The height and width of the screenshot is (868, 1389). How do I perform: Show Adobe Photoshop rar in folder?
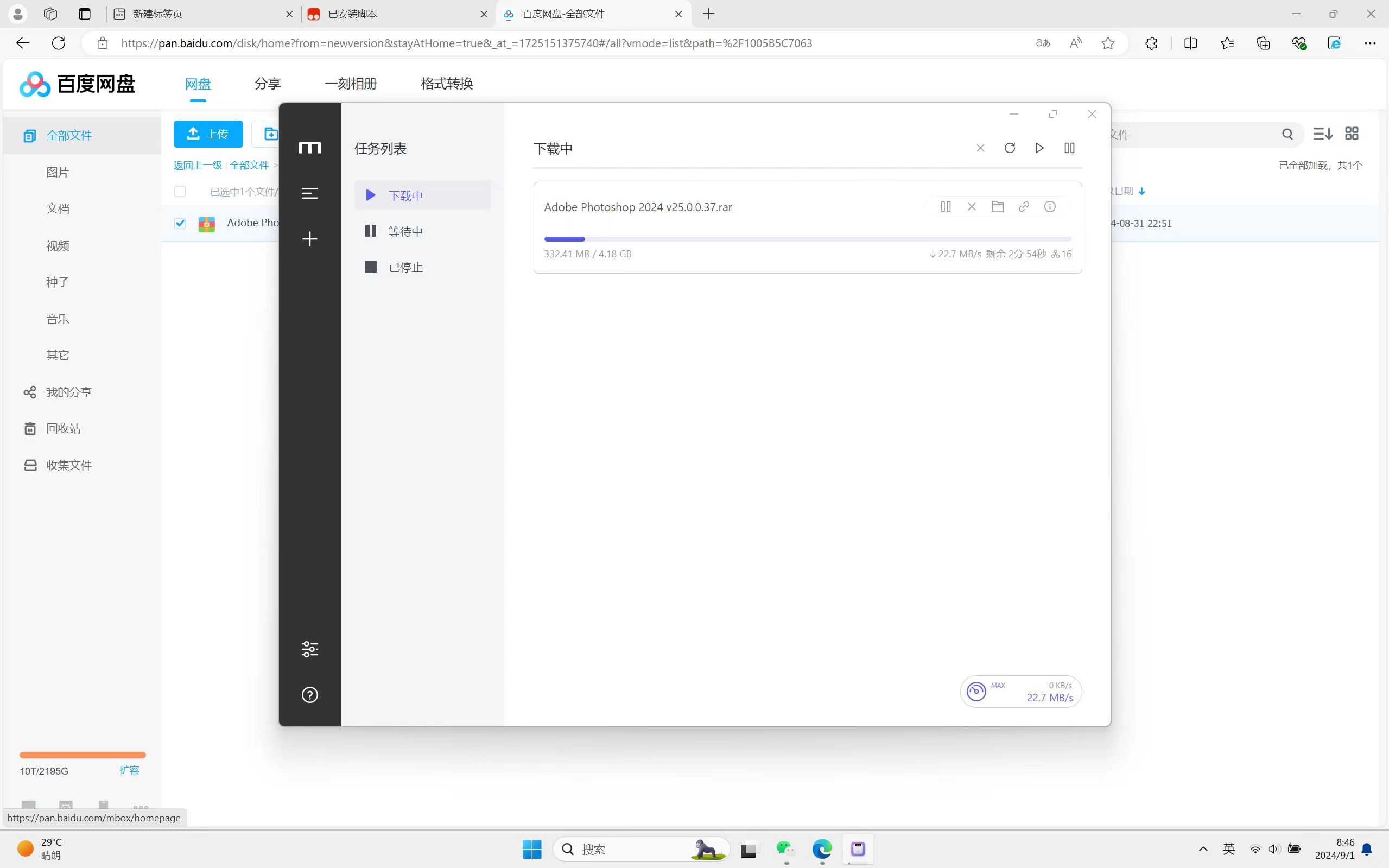[998, 207]
